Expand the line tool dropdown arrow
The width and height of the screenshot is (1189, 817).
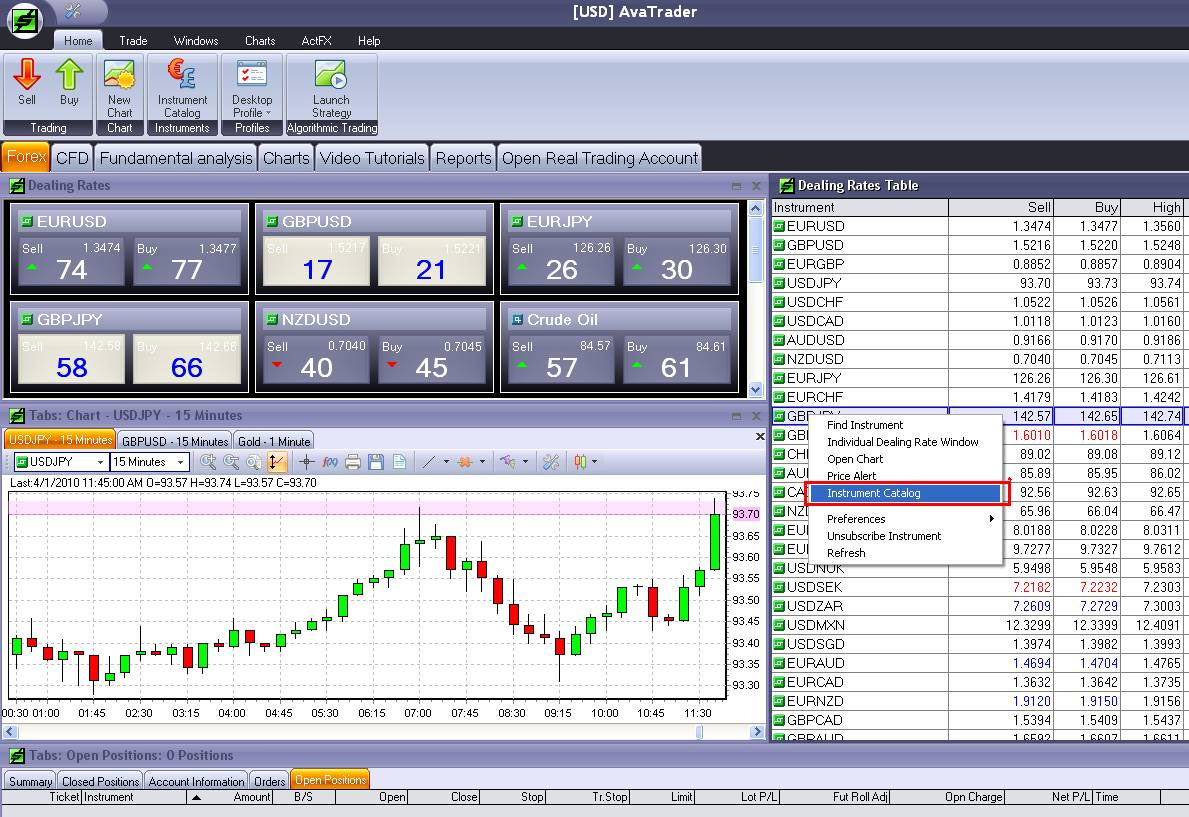pyautogui.click(x=446, y=461)
